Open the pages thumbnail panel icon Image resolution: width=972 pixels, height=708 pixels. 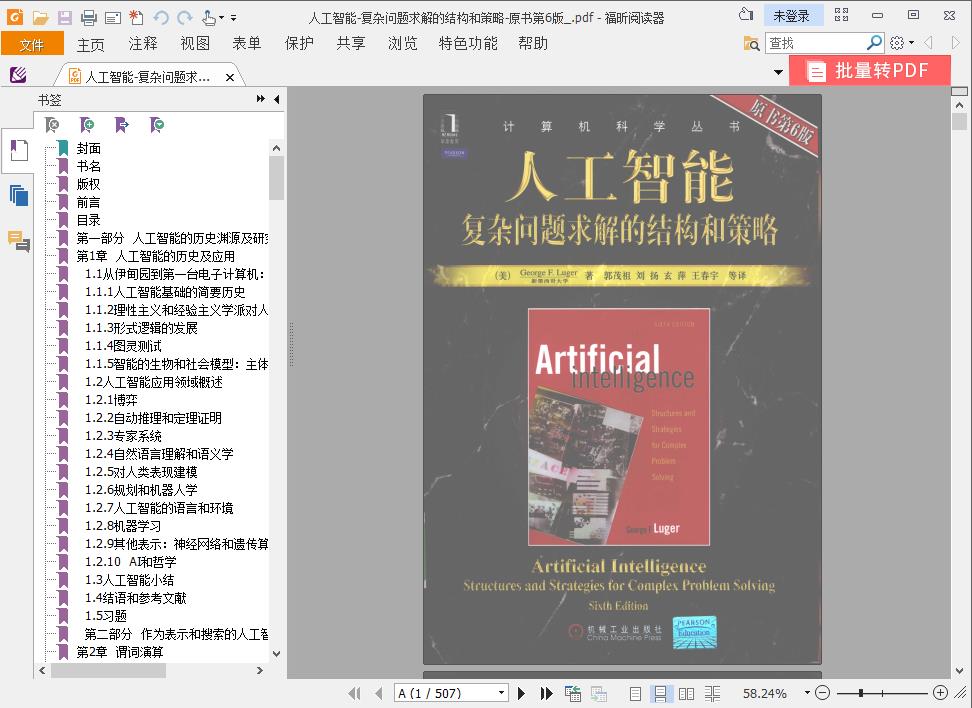19,196
